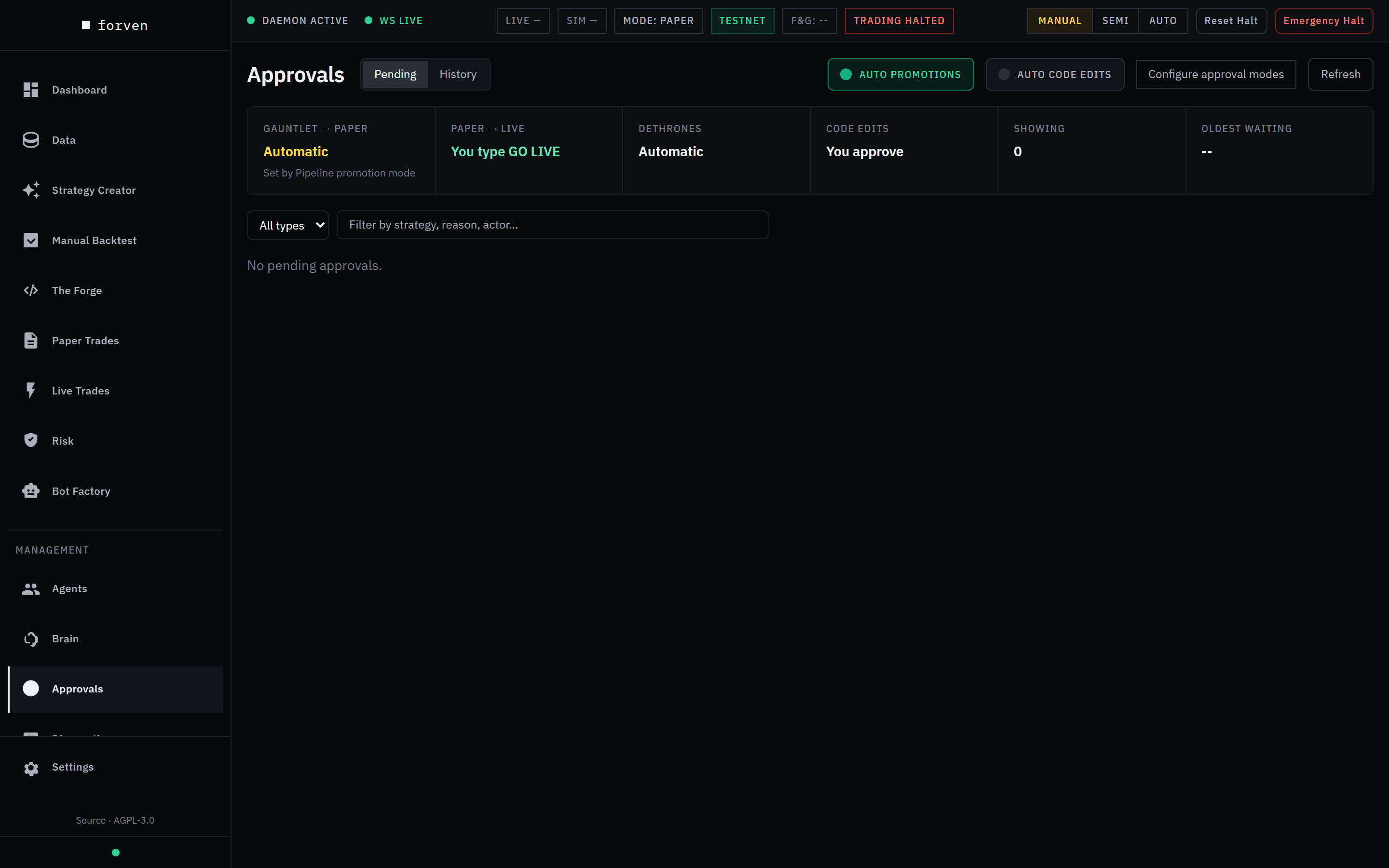
Task: Switch trading mode to AUTO
Action: click(x=1163, y=21)
